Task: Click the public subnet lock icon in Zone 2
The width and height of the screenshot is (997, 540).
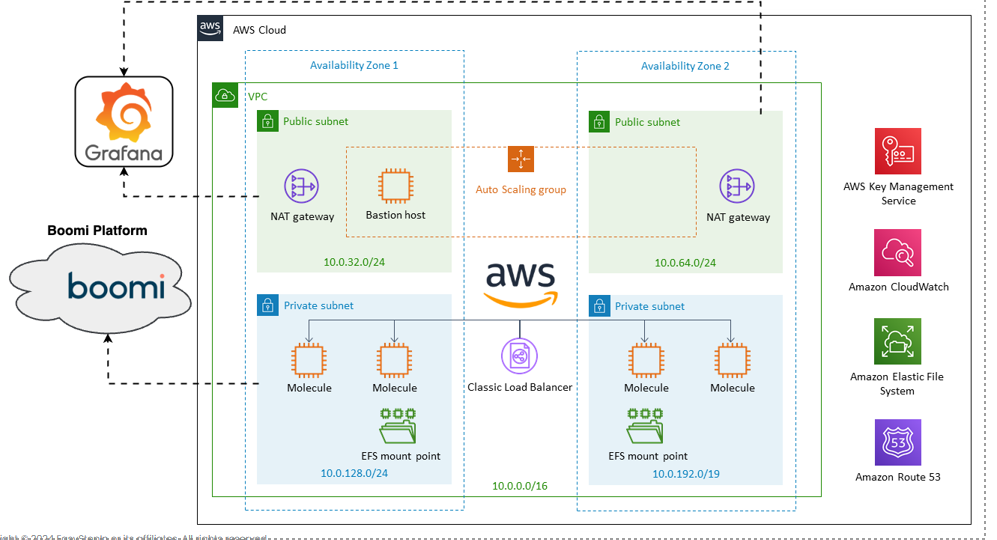Action: (x=599, y=121)
